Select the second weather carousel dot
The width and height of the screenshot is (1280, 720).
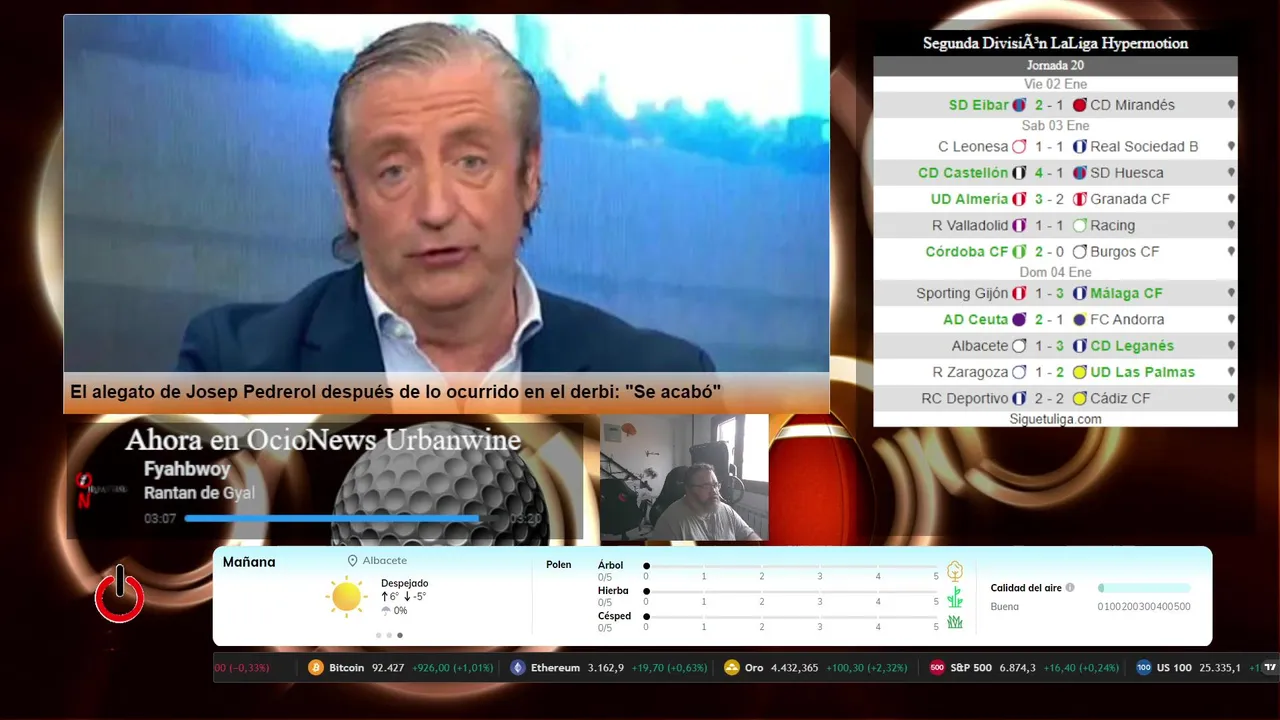[x=389, y=635]
